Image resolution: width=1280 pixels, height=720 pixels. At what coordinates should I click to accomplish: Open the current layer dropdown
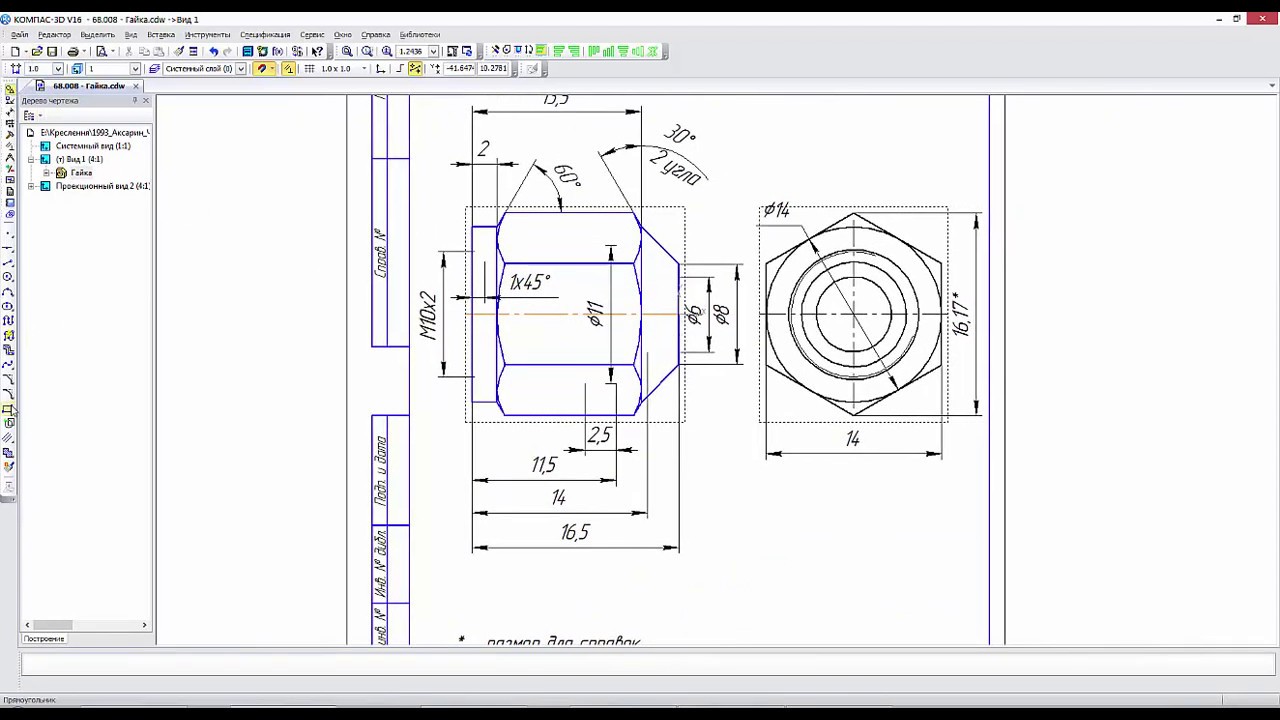click(x=241, y=69)
